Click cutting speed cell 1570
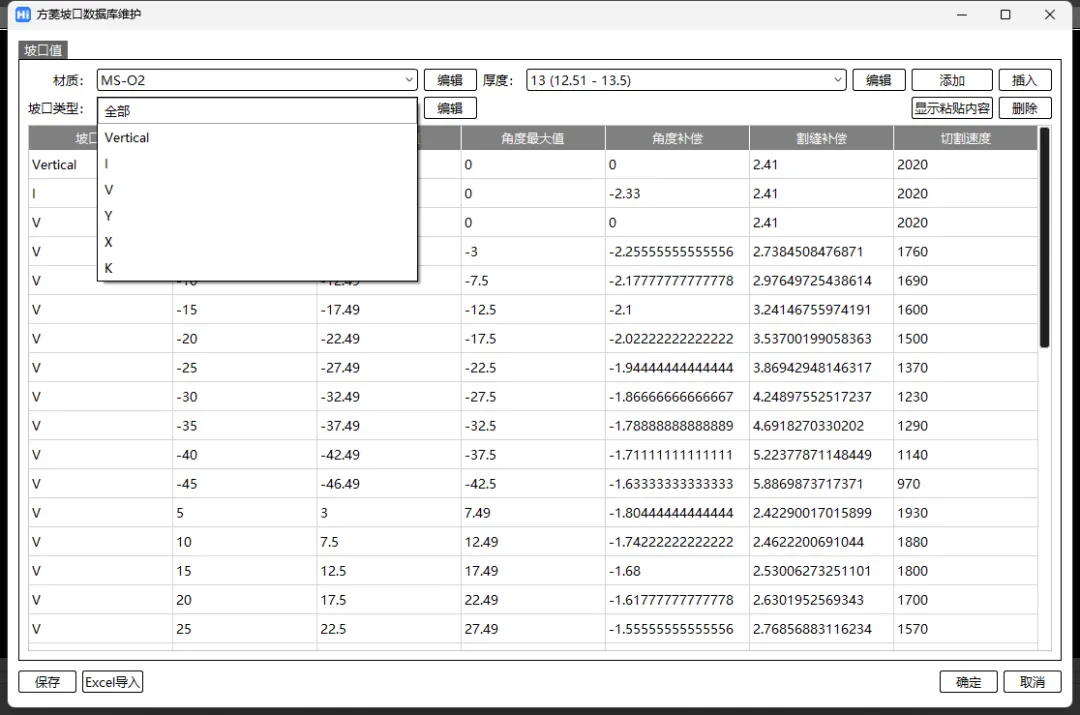Viewport: 1080px width, 715px height. pyautogui.click(x=965, y=628)
